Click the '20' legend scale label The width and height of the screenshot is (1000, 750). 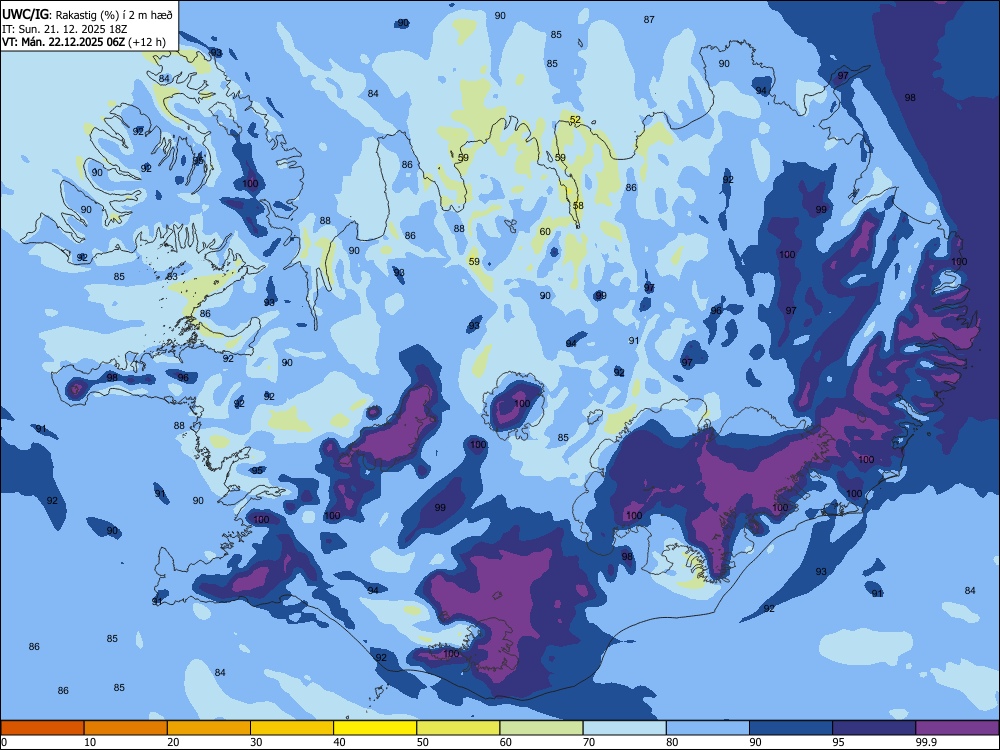[173, 742]
